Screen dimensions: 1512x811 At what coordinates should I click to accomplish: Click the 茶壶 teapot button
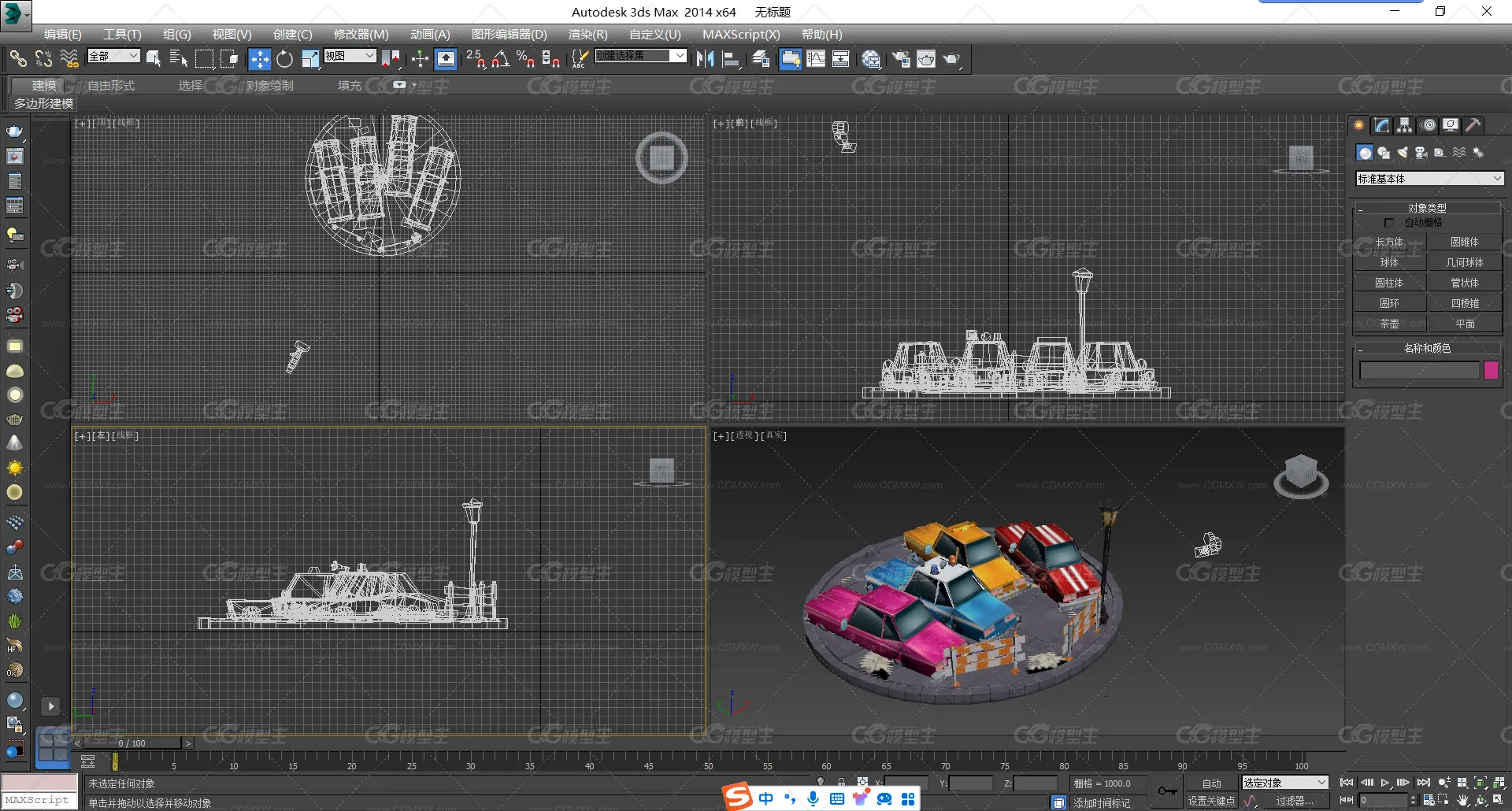(1389, 324)
